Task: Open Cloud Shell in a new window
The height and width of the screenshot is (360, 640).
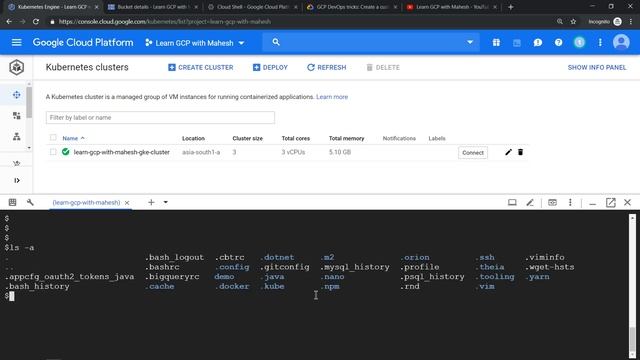Action: pyautogui.click(x=611, y=202)
